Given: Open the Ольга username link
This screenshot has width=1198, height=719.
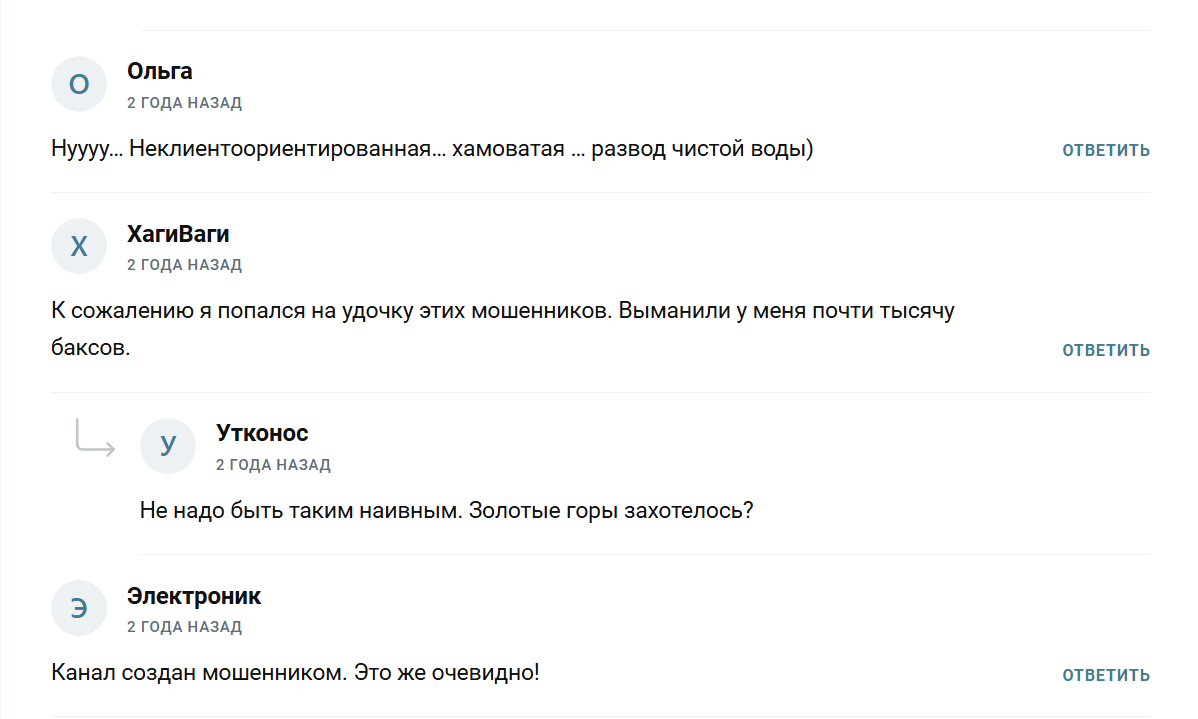Looking at the screenshot, I should [x=160, y=71].
